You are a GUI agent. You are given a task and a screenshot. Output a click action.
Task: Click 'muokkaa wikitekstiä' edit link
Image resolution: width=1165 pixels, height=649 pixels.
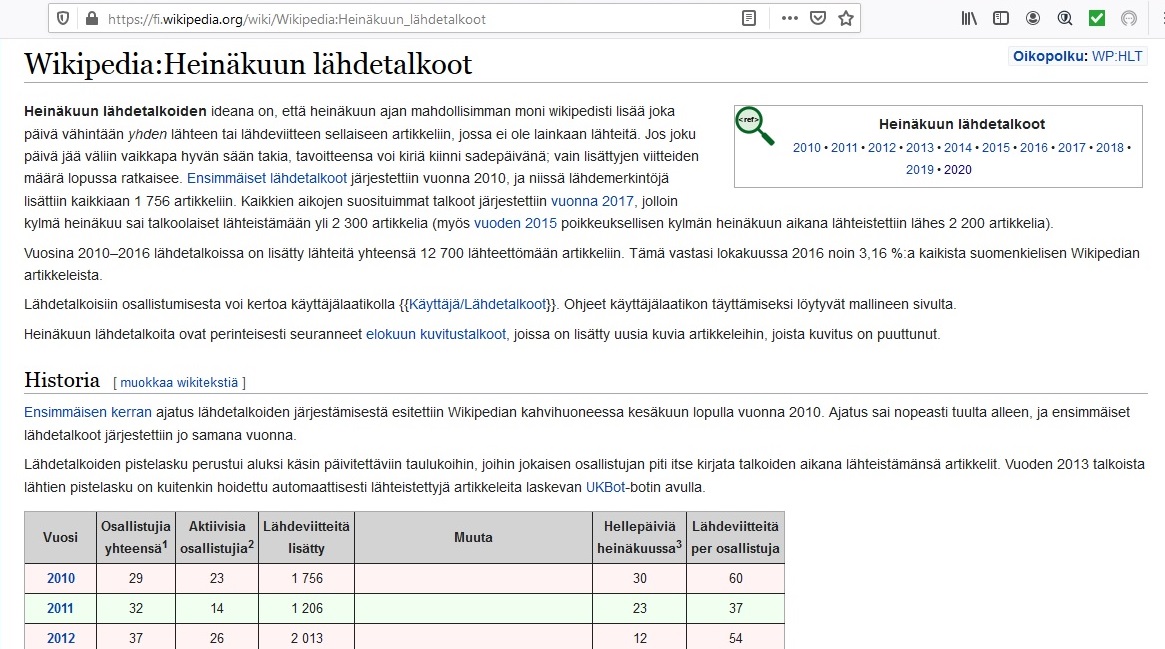[179, 382]
